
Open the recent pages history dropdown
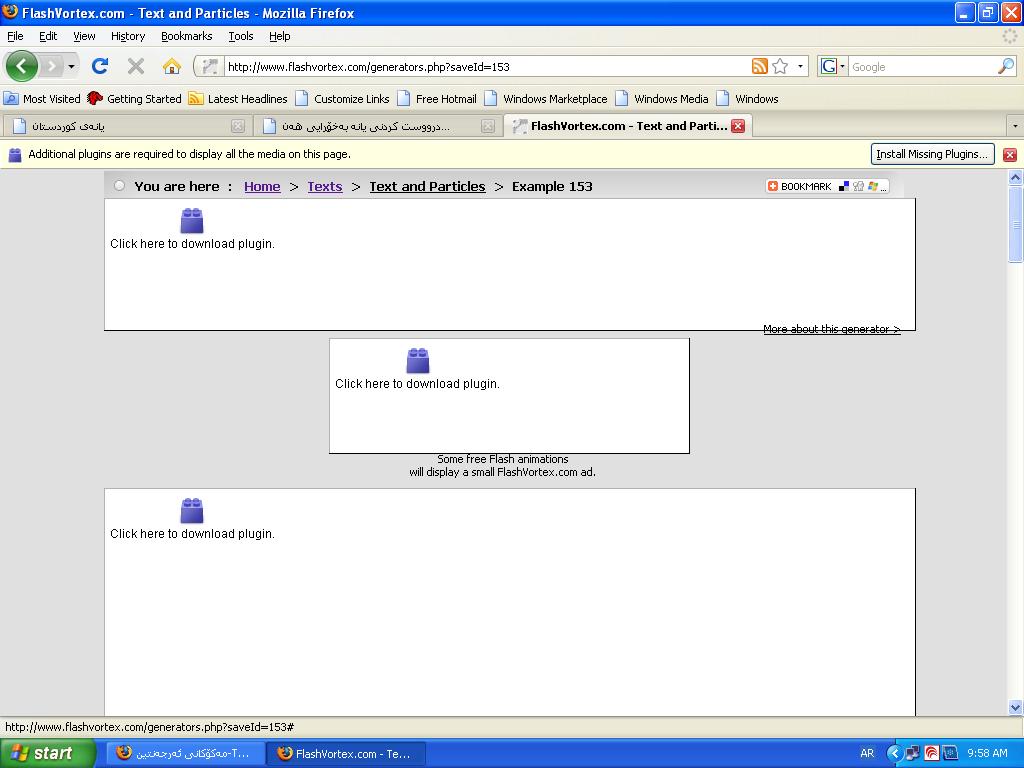pos(71,66)
